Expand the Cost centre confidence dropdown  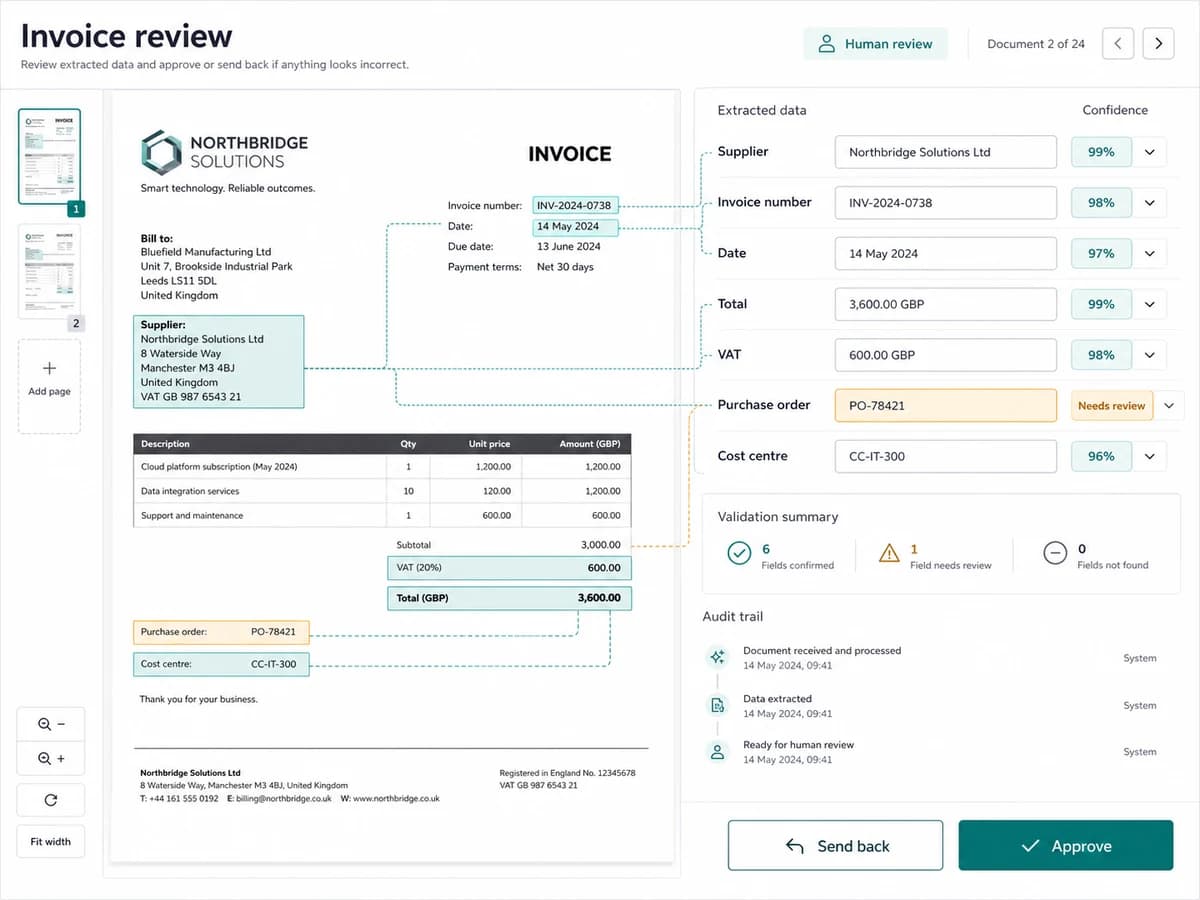pyautogui.click(x=1150, y=456)
